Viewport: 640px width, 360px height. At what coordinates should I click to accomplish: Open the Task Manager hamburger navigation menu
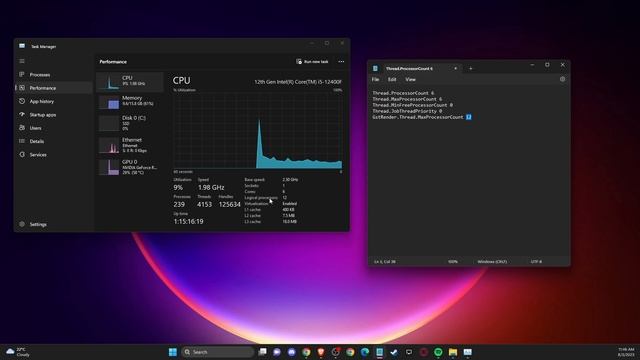pos(22,61)
